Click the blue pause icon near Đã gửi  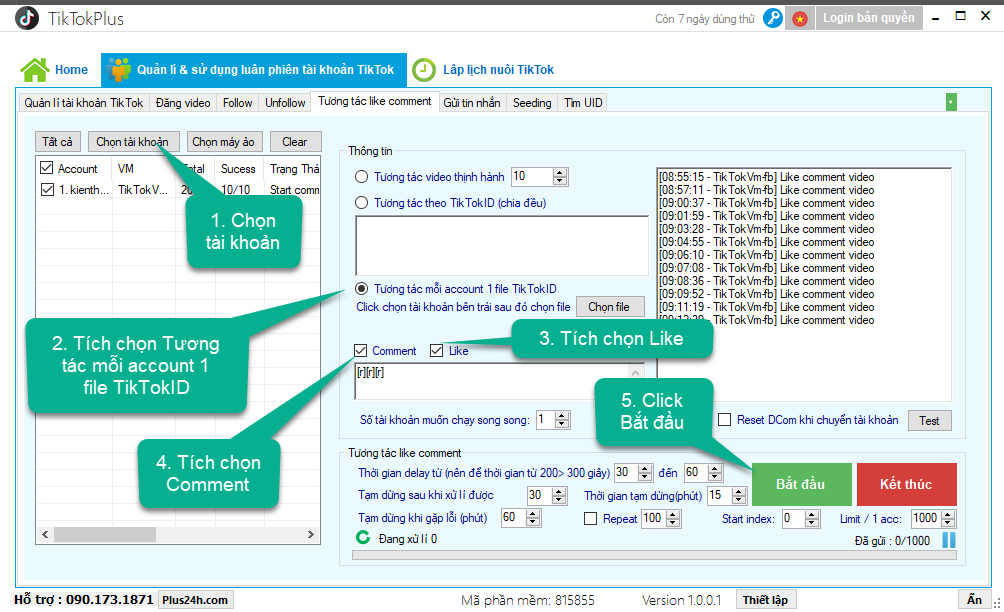(949, 540)
